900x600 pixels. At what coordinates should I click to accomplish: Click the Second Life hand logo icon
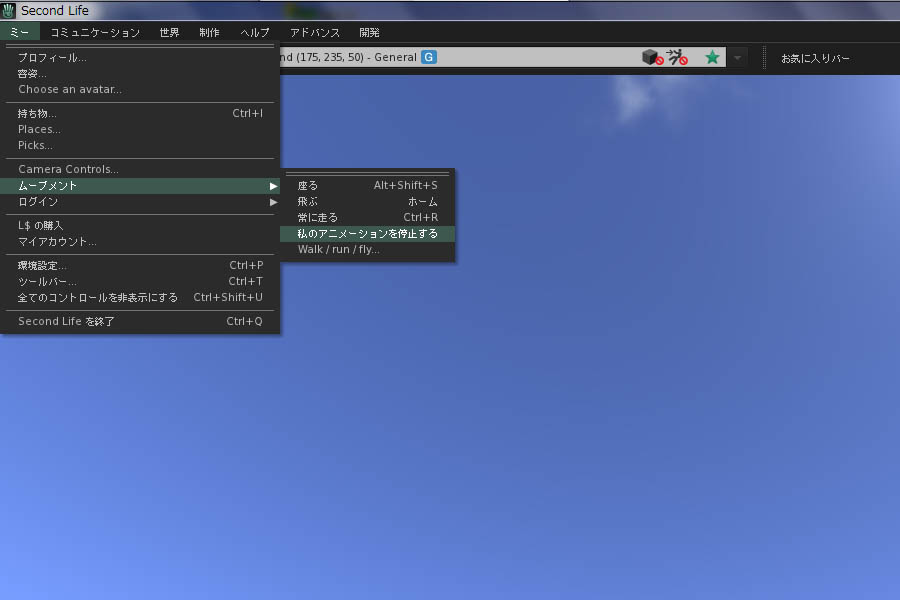(x=9, y=10)
